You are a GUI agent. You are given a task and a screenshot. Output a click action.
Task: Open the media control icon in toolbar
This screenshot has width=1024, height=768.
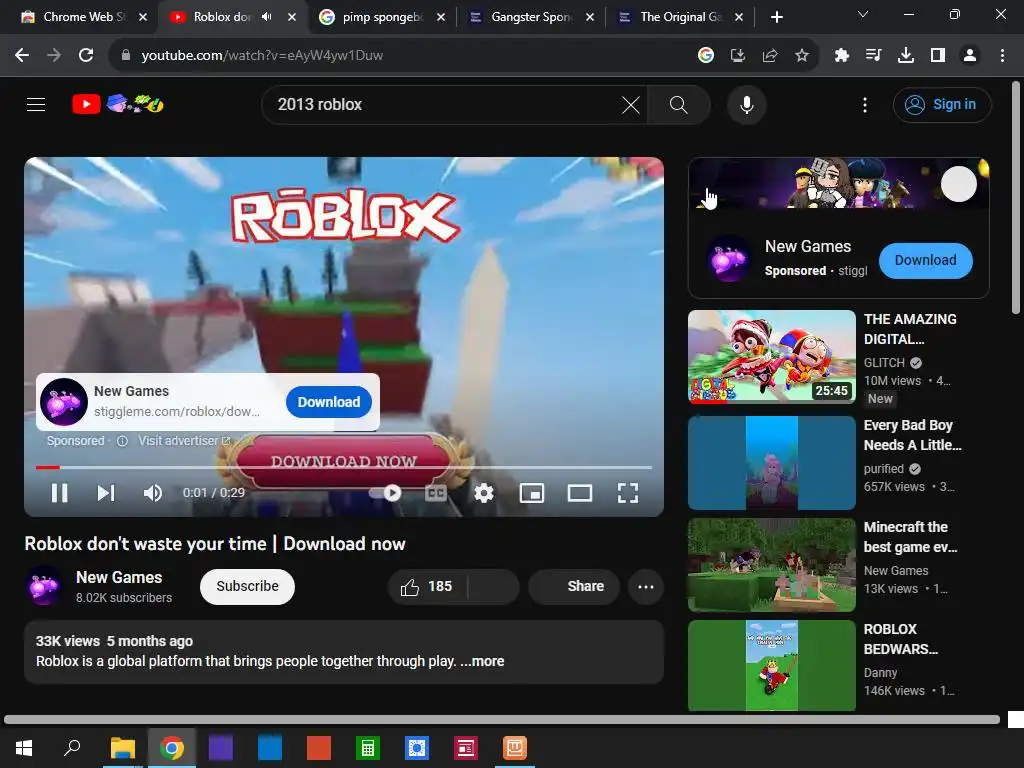pos(873,56)
